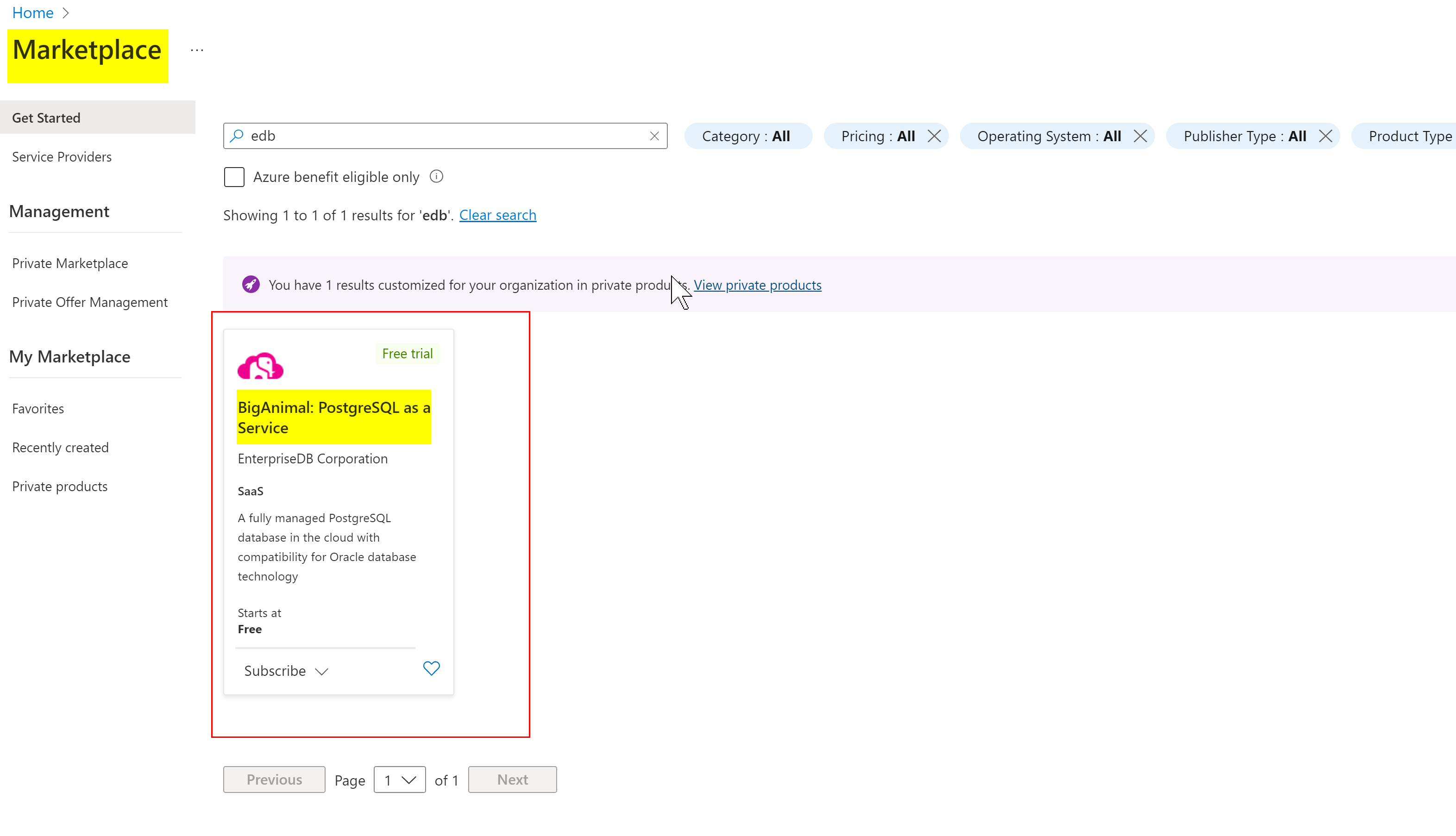The width and height of the screenshot is (1456, 836).
Task: Click the My Marketplace section heading
Action: tap(69, 356)
